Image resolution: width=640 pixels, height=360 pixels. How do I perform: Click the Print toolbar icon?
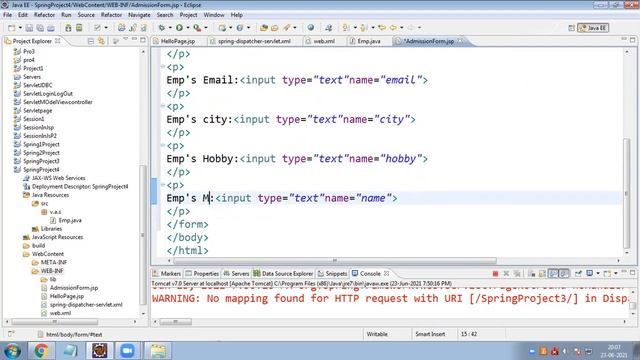tap(51, 28)
